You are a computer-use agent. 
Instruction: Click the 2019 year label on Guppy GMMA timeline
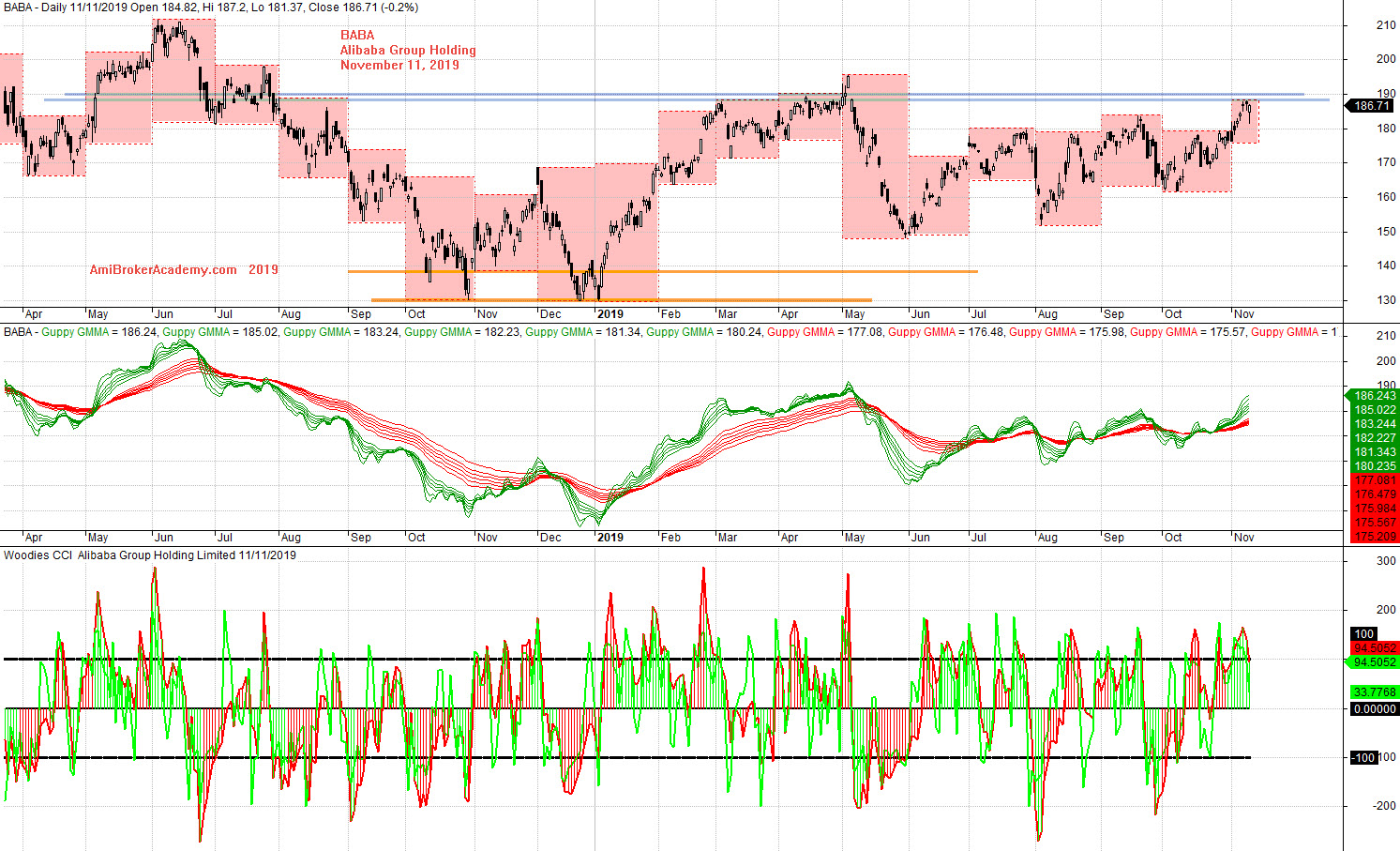(x=610, y=538)
